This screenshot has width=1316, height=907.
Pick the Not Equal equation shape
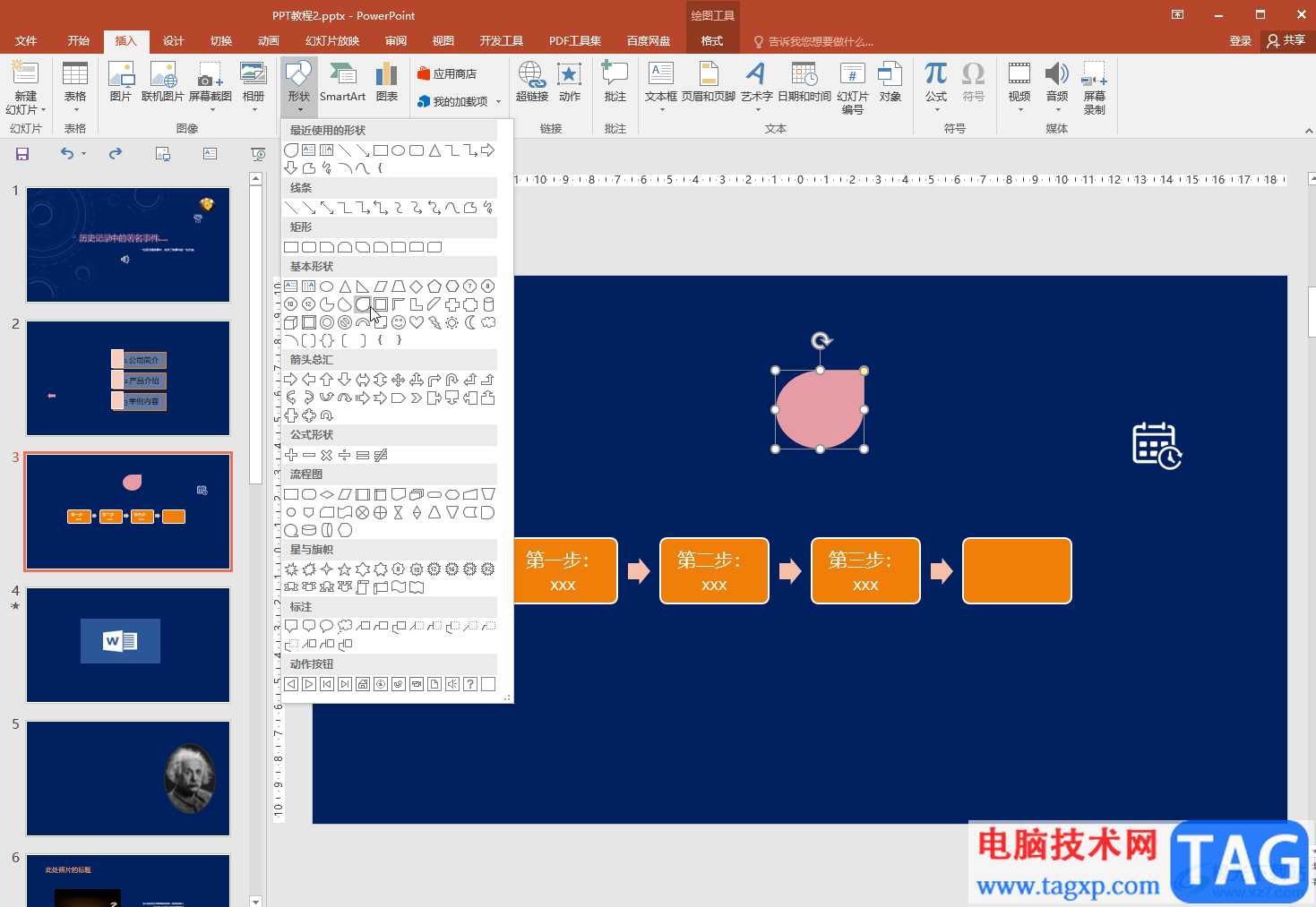coord(381,455)
